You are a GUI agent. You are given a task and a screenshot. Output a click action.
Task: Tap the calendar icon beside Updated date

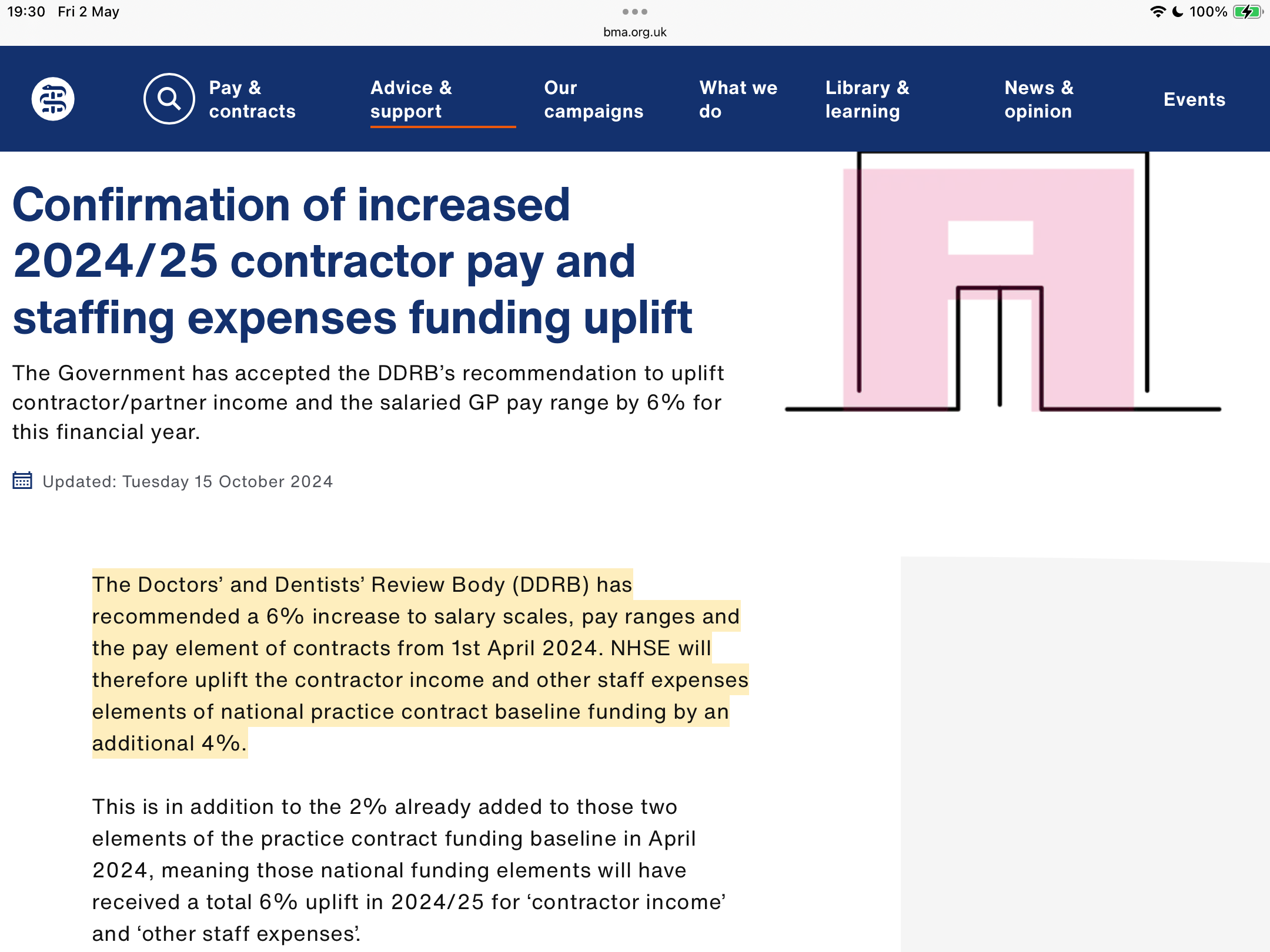tap(22, 480)
